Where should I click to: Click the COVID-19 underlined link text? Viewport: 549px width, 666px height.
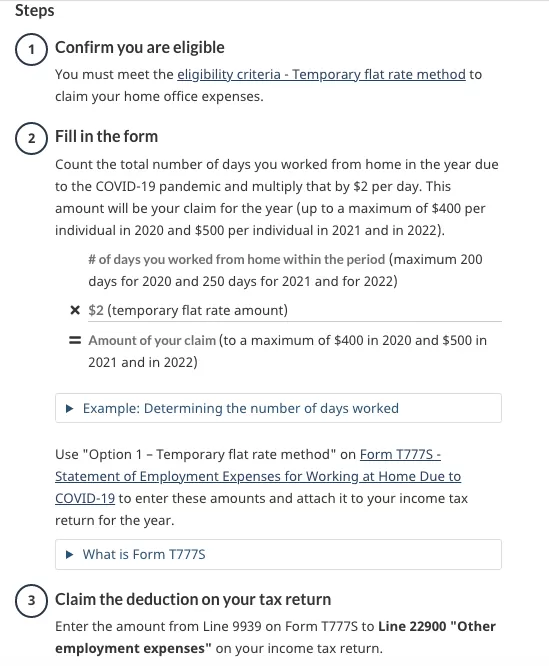click(85, 499)
